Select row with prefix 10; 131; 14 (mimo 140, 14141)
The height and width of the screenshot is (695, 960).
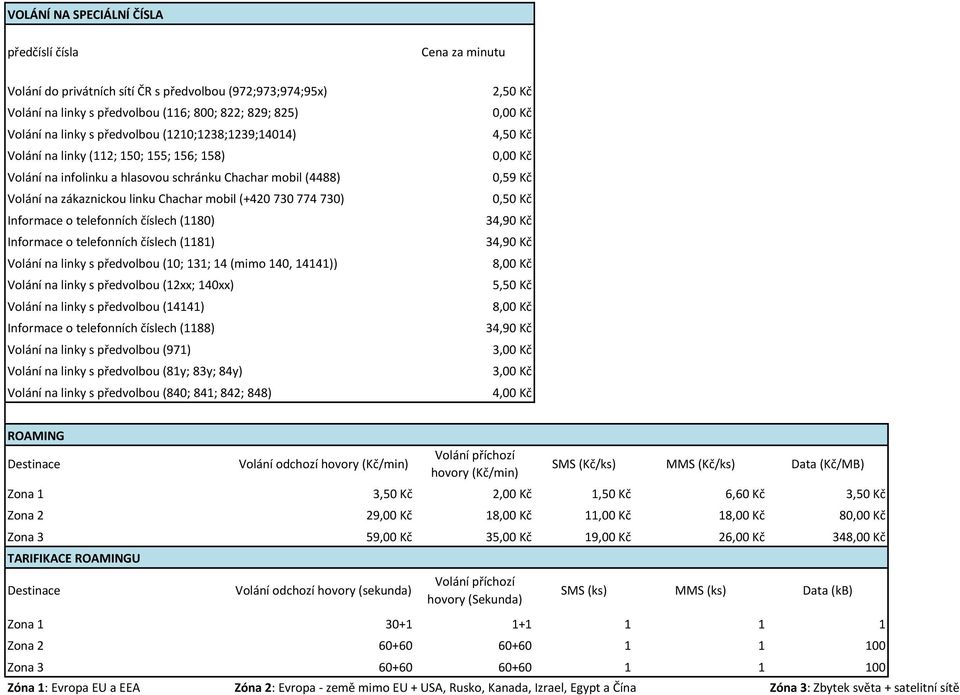[x=269, y=263]
